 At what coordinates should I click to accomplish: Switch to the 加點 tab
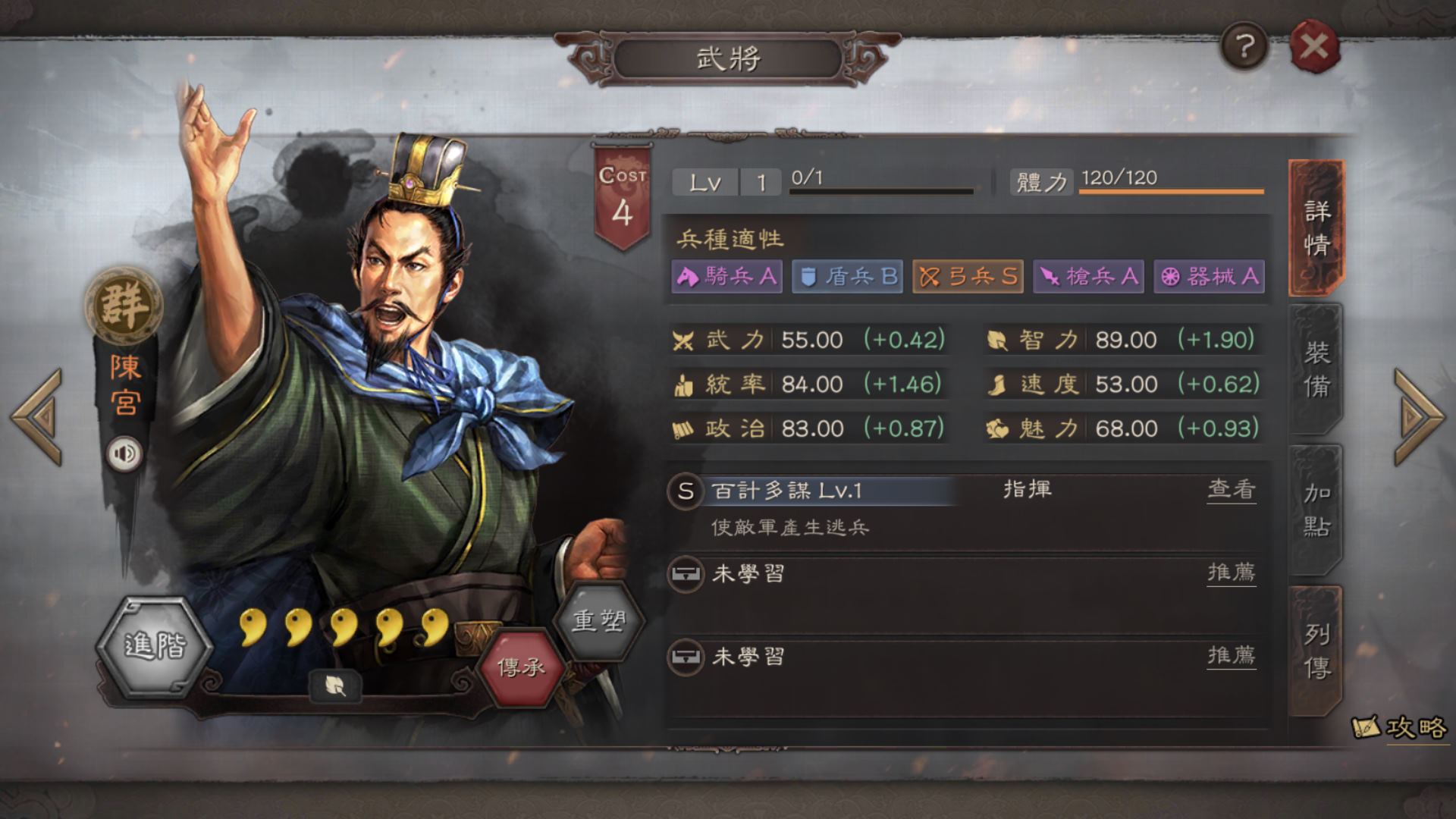click(1316, 510)
